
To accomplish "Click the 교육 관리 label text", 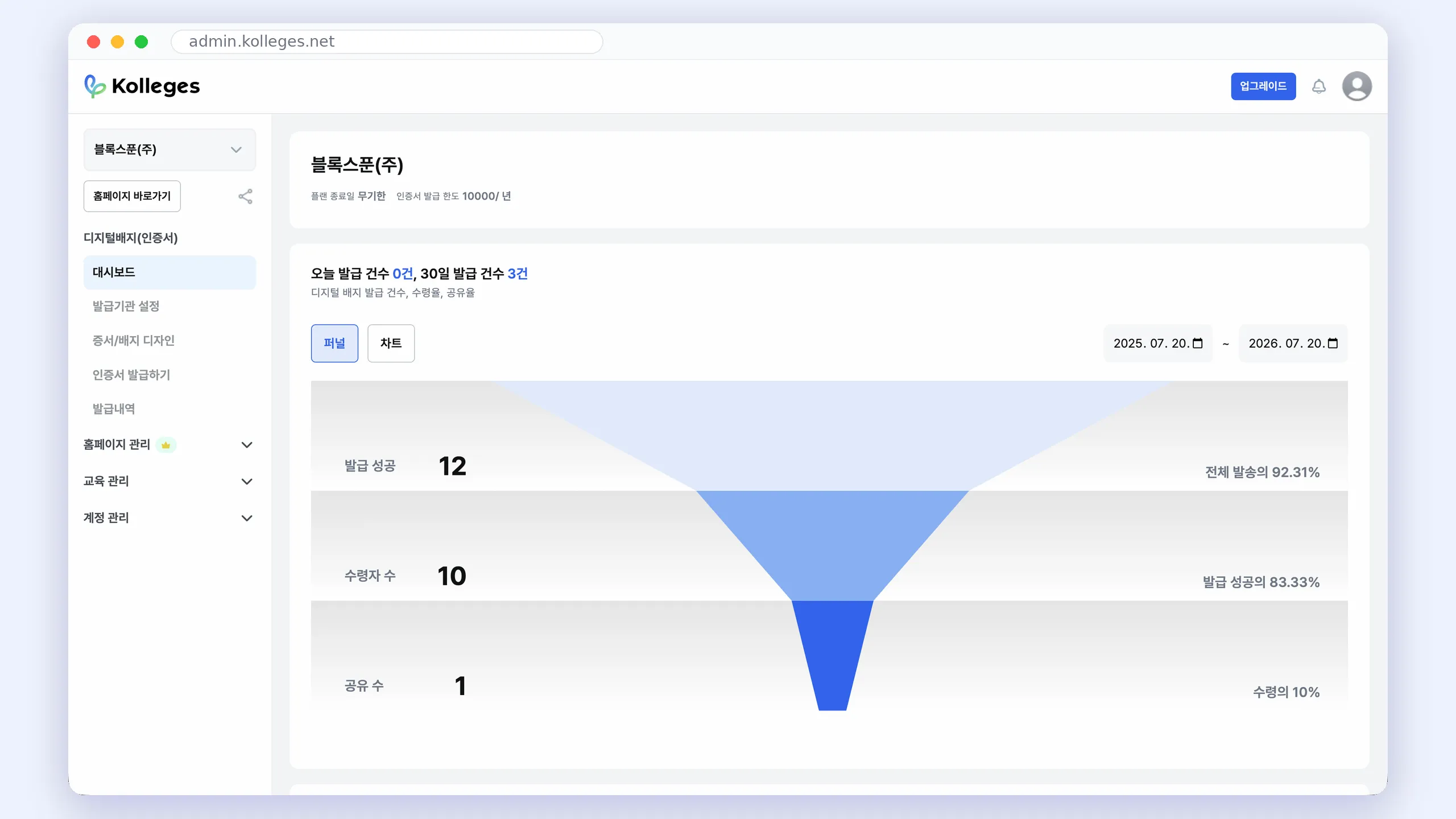I will [106, 481].
